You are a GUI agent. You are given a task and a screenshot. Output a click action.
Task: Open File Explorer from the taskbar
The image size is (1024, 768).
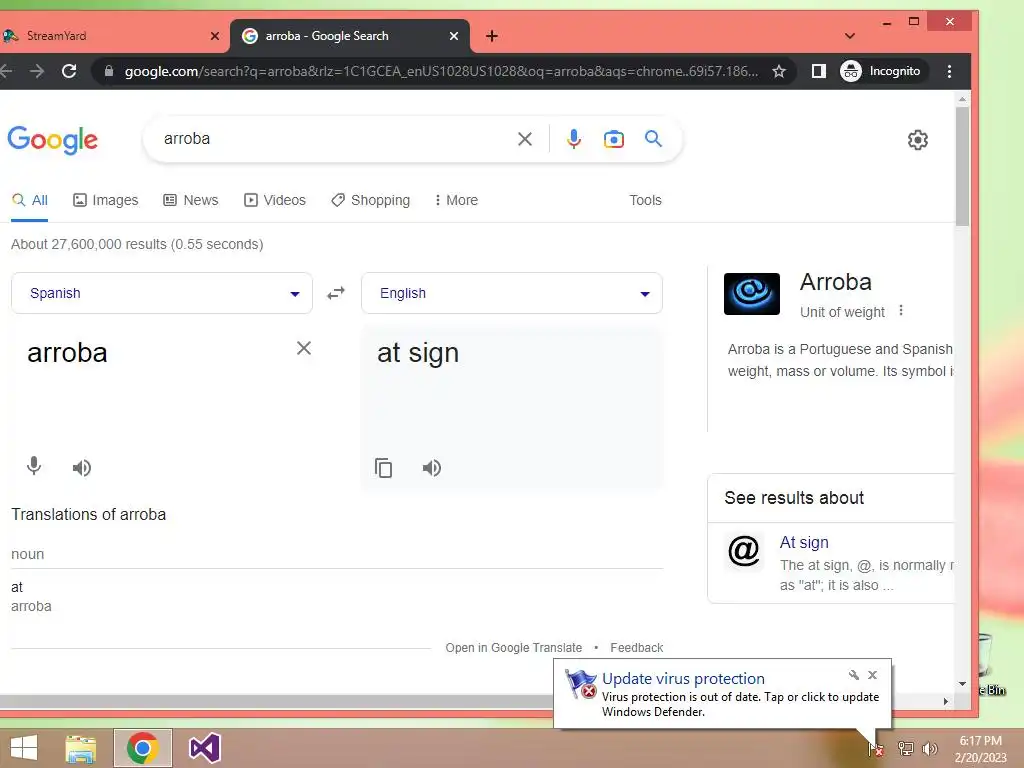[81, 748]
